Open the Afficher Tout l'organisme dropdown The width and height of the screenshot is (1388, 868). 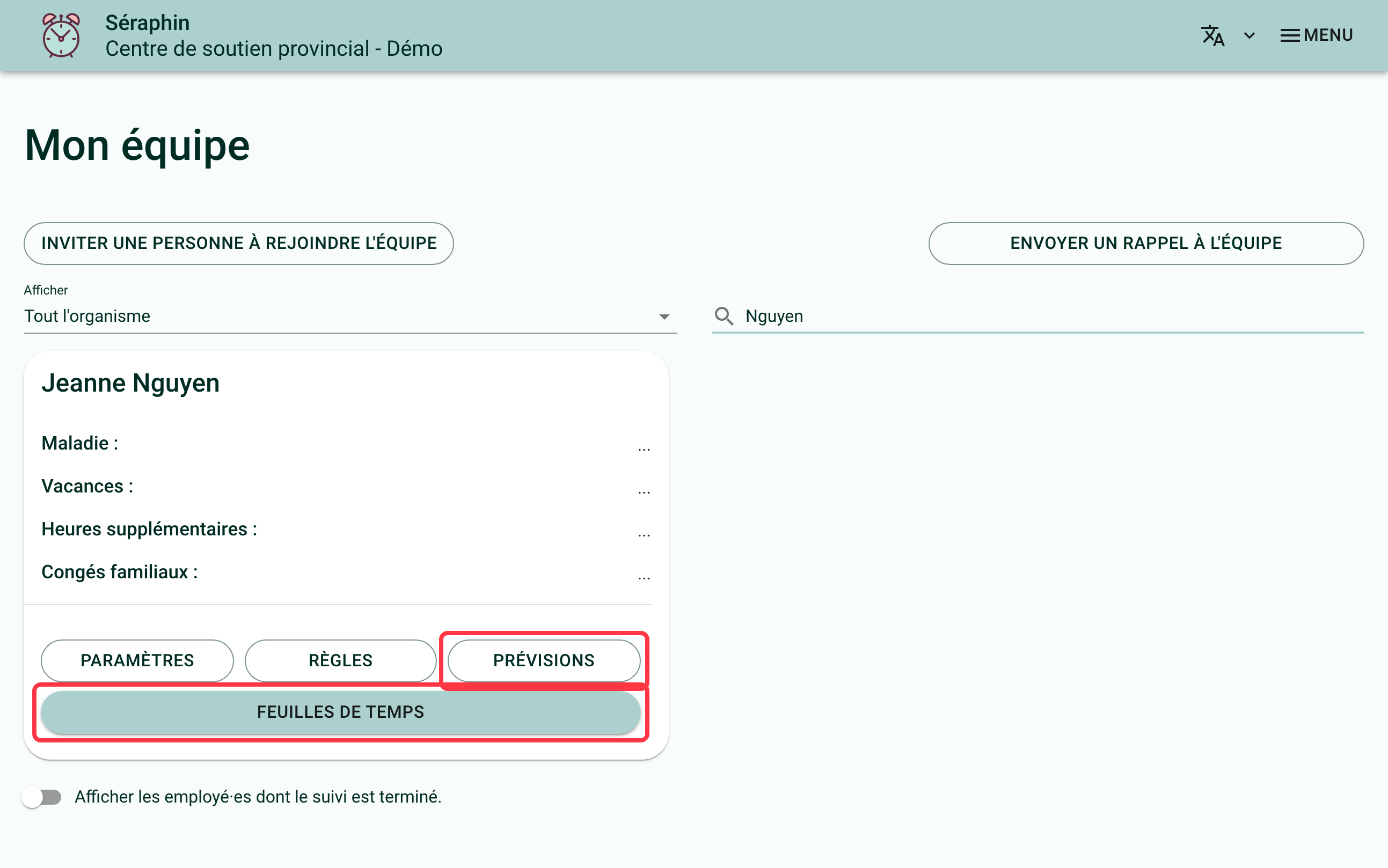(x=350, y=317)
